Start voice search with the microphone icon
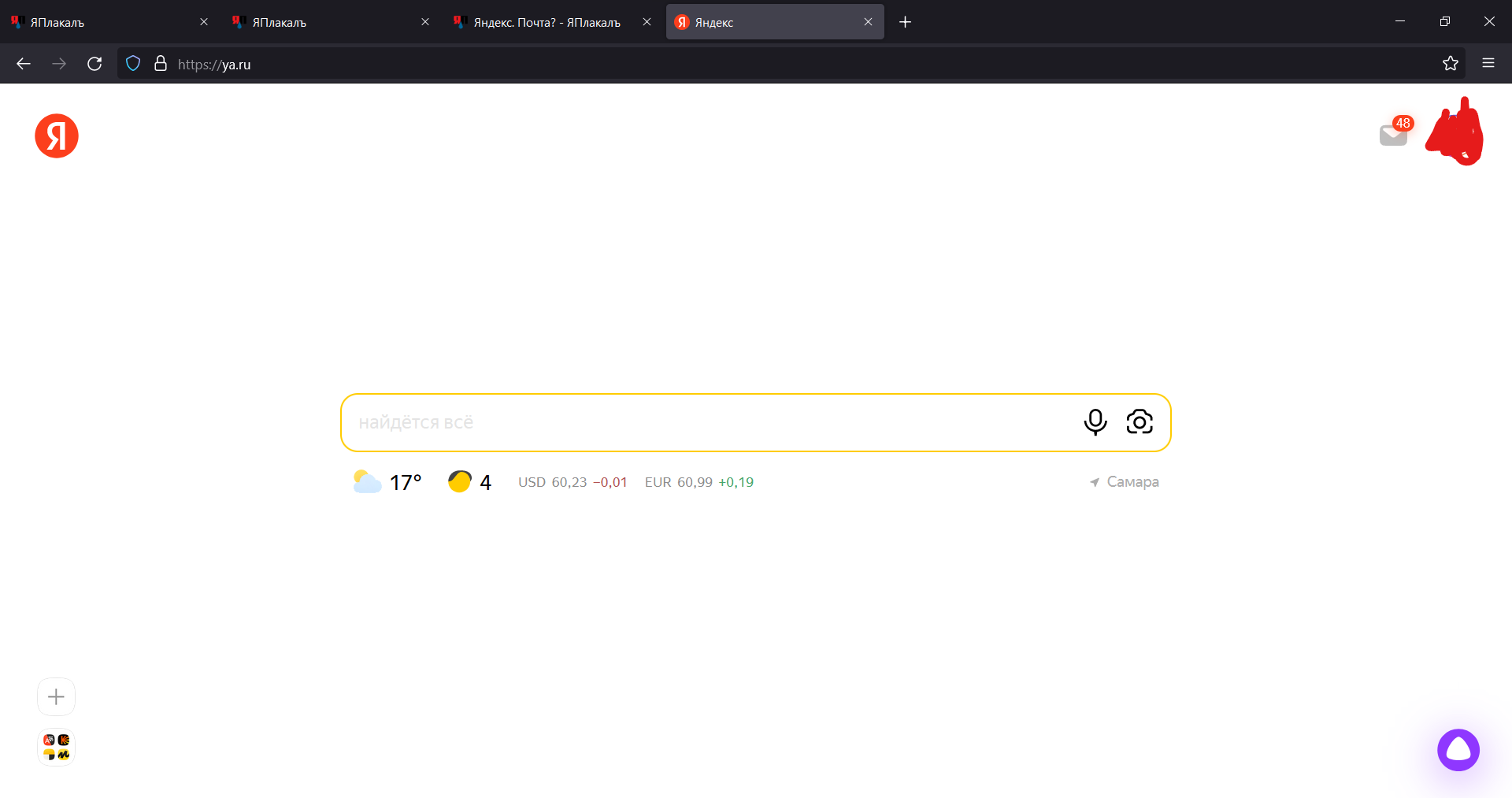1512x798 pixels. (1095, 422)
